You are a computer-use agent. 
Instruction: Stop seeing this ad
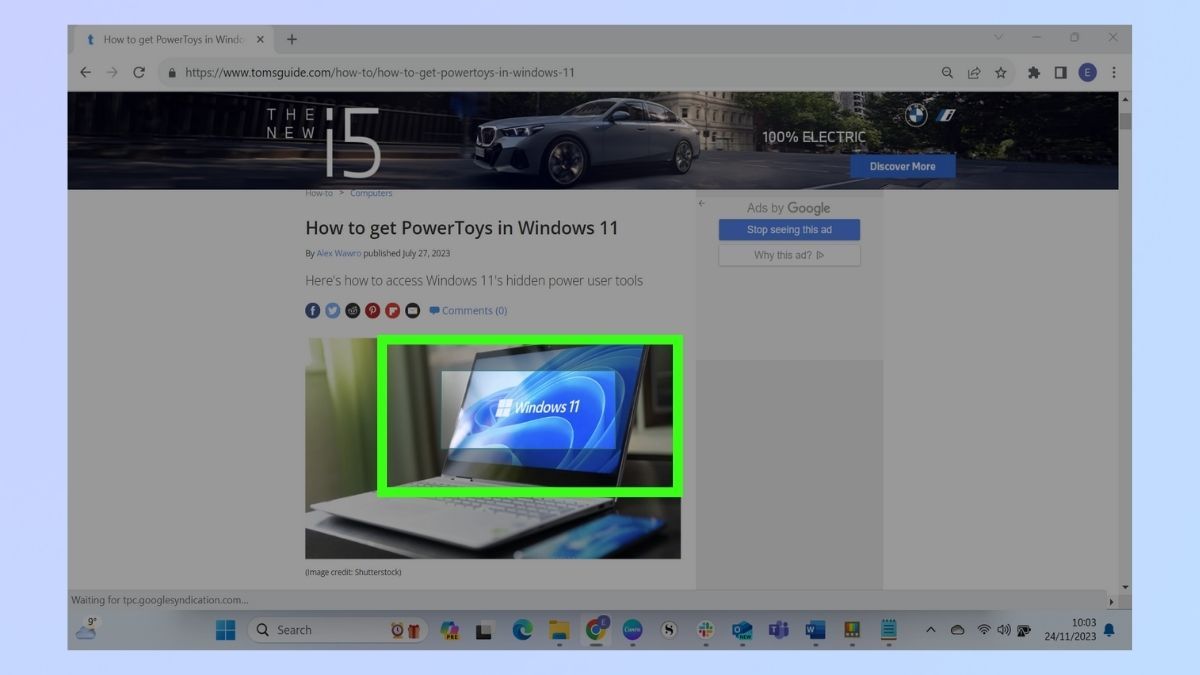click(x=788, y=229)
